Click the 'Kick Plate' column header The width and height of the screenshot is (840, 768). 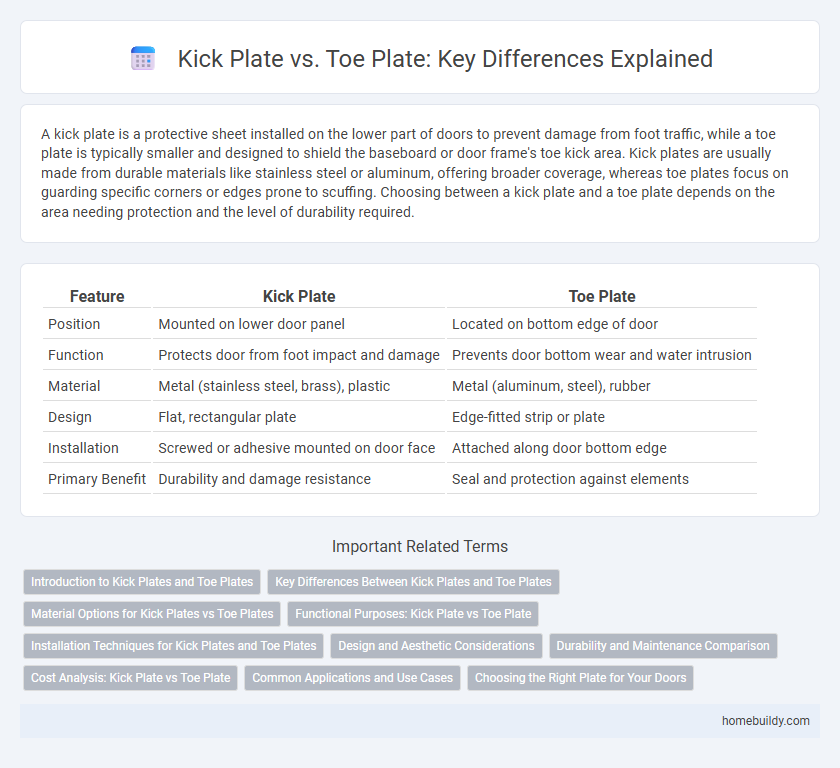click(299, 296)
